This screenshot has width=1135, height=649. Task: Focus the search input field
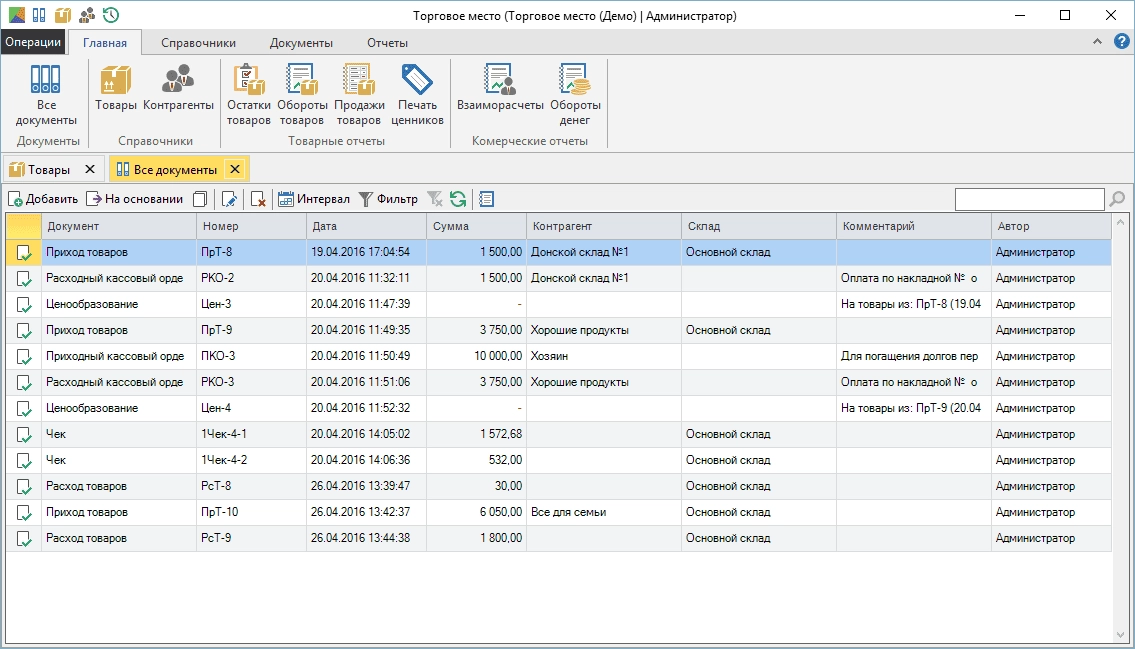coord(1029,199)
